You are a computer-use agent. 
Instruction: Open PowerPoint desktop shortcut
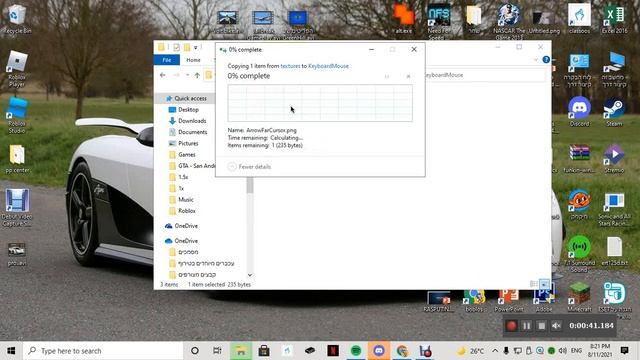pos(509,300)
